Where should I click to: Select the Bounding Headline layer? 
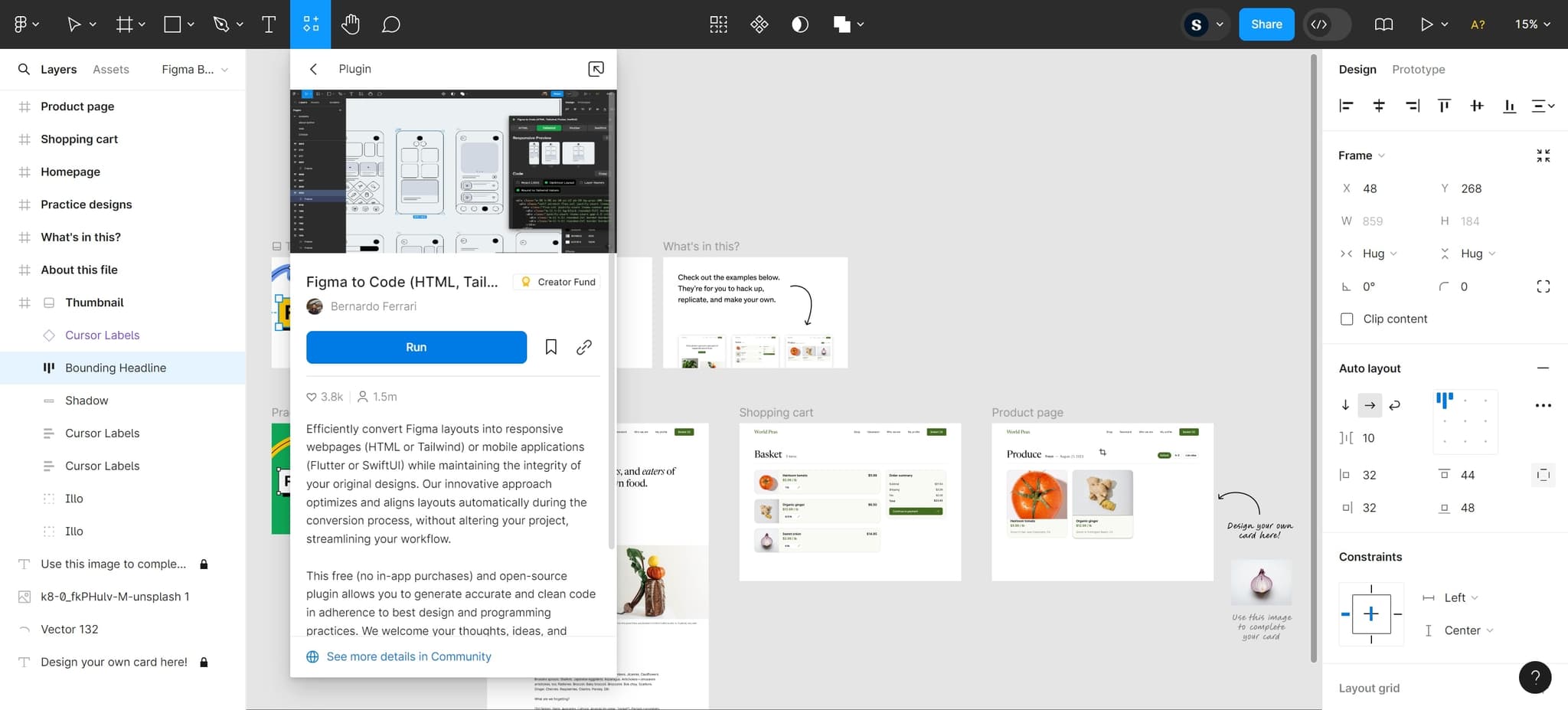click(116, 368)
